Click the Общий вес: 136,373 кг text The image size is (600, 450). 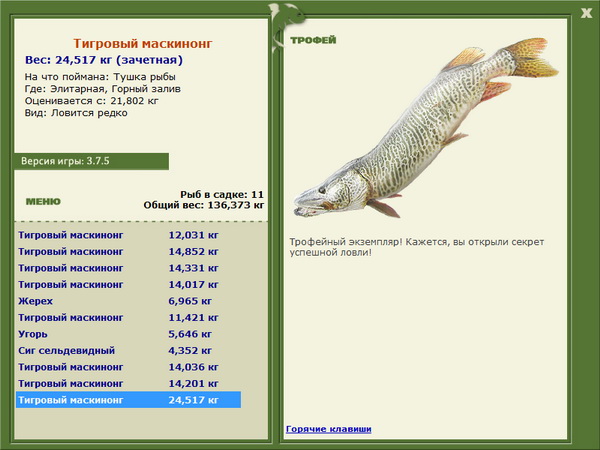204,205
